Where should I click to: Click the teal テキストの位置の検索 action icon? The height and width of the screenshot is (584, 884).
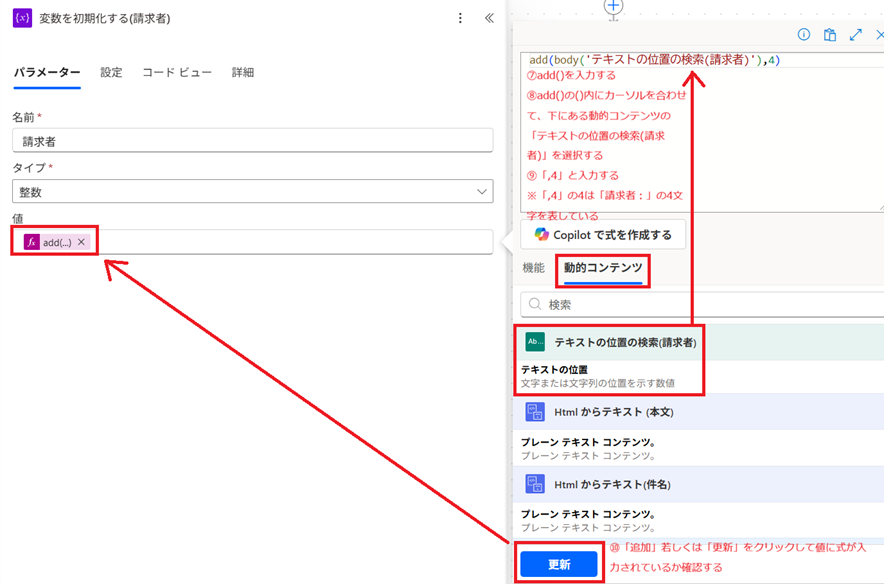(x=535, y=342)
